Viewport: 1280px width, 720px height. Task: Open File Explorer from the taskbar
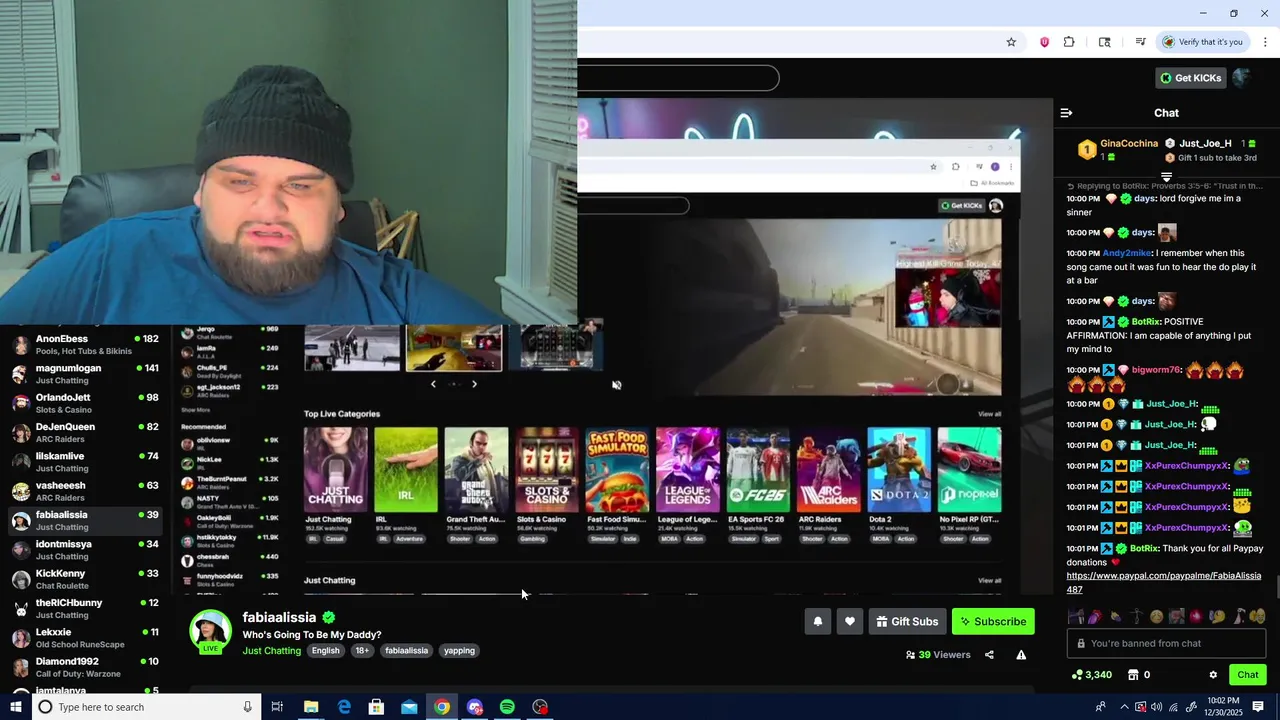311,707
